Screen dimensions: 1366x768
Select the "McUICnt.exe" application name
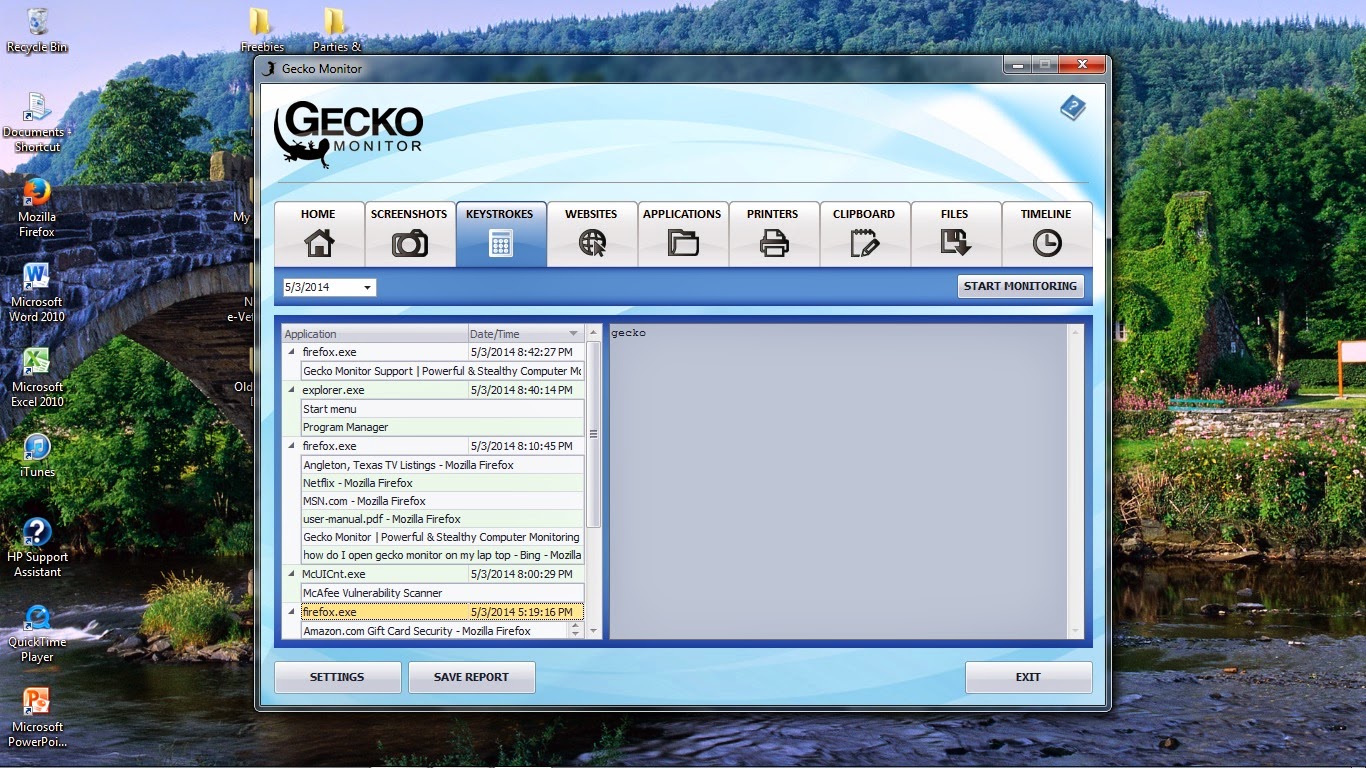click(334, 574)
